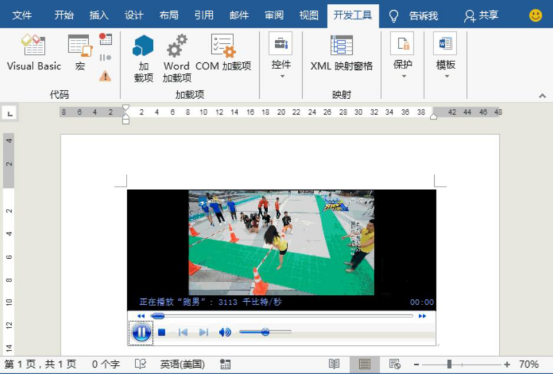The image size is (554, 374).
Task: Fast forward the video
Action: coord(422,316)
